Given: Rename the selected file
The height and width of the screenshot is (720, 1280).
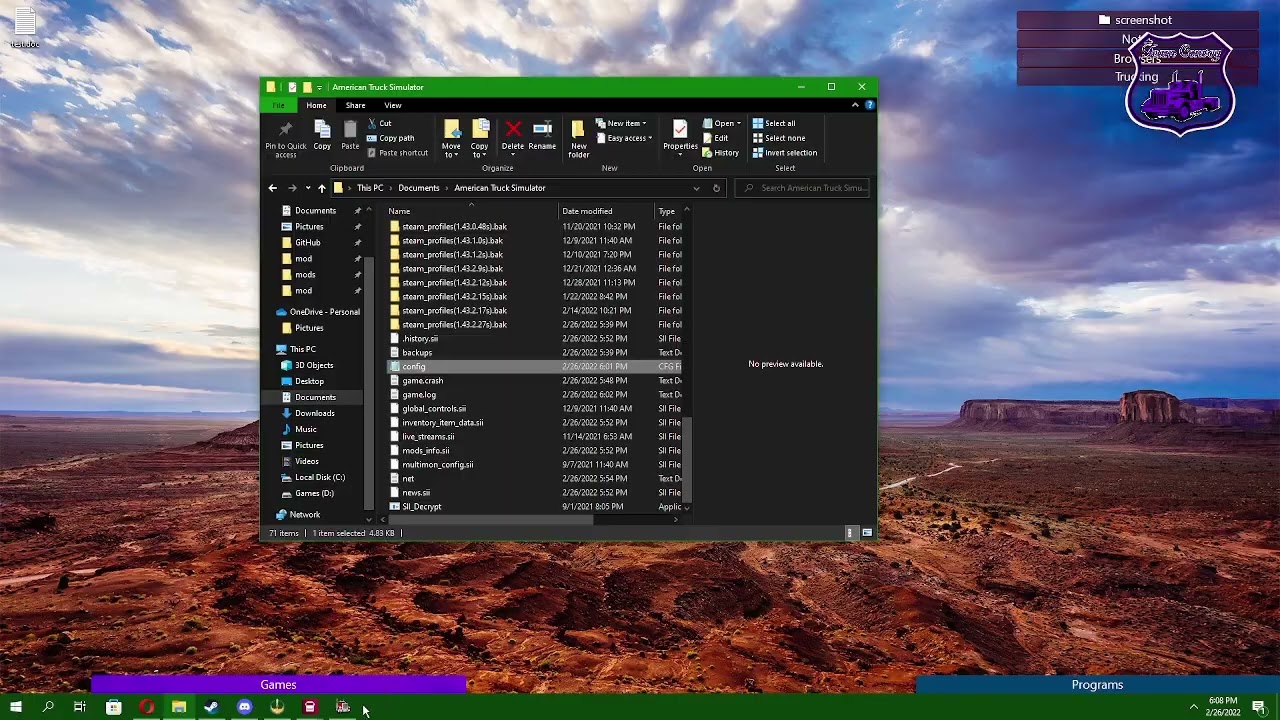Looking at the screenshot, I should click(x=542, y=136).
